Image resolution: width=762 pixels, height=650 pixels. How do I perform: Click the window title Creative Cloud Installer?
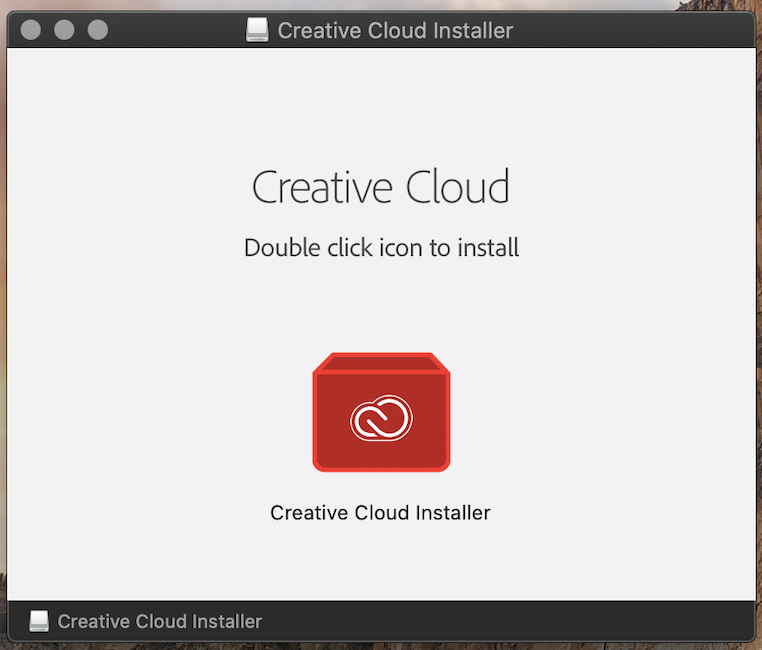click(x=395, y=31)
